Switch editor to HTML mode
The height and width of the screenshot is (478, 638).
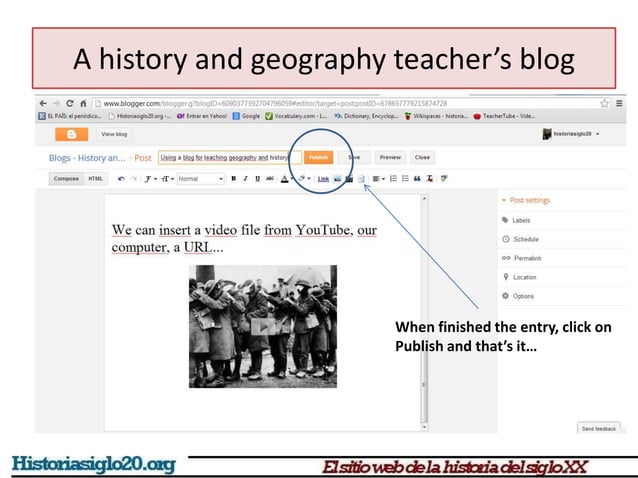[96, 179]
